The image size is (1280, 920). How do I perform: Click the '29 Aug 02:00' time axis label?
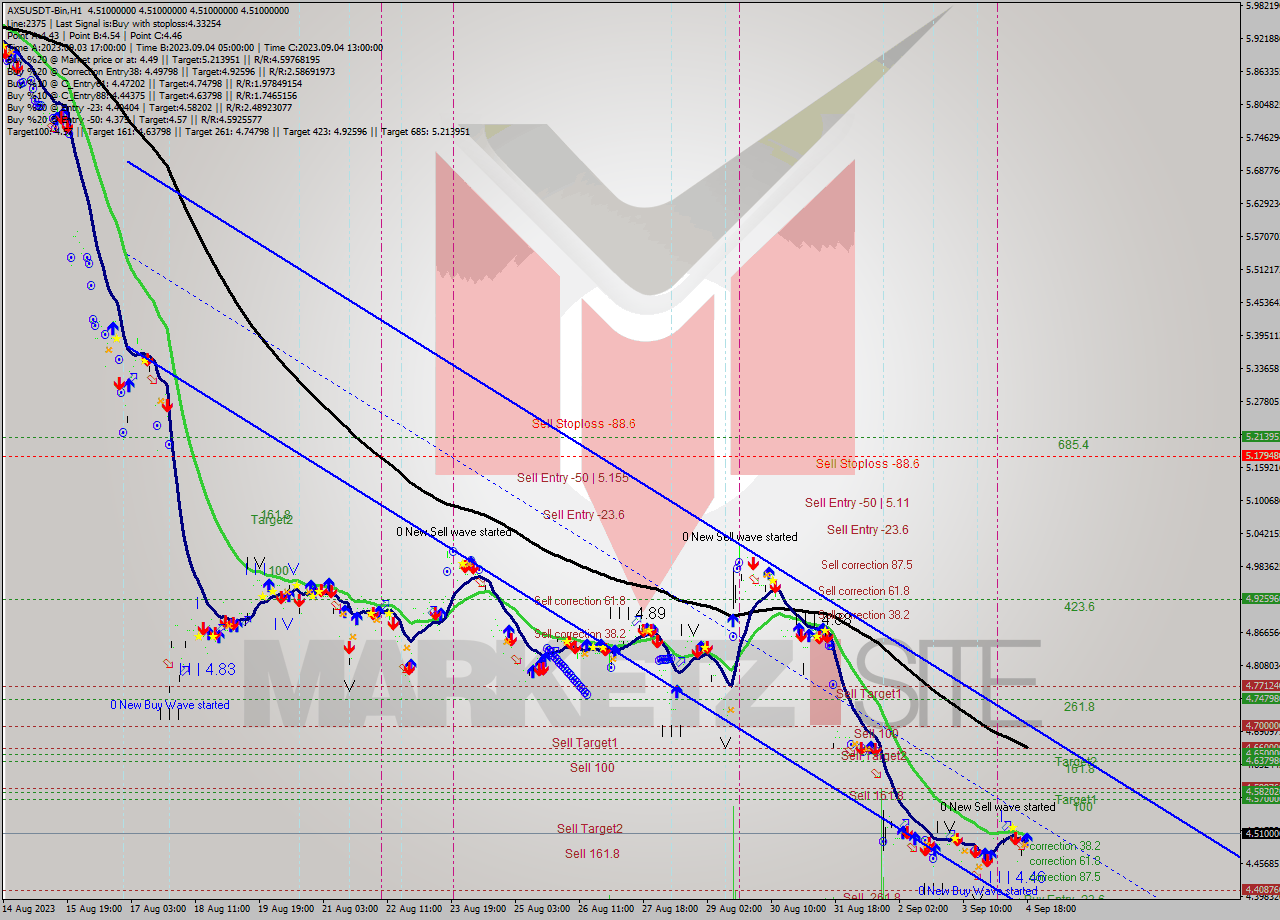click(x=733, y=909)
